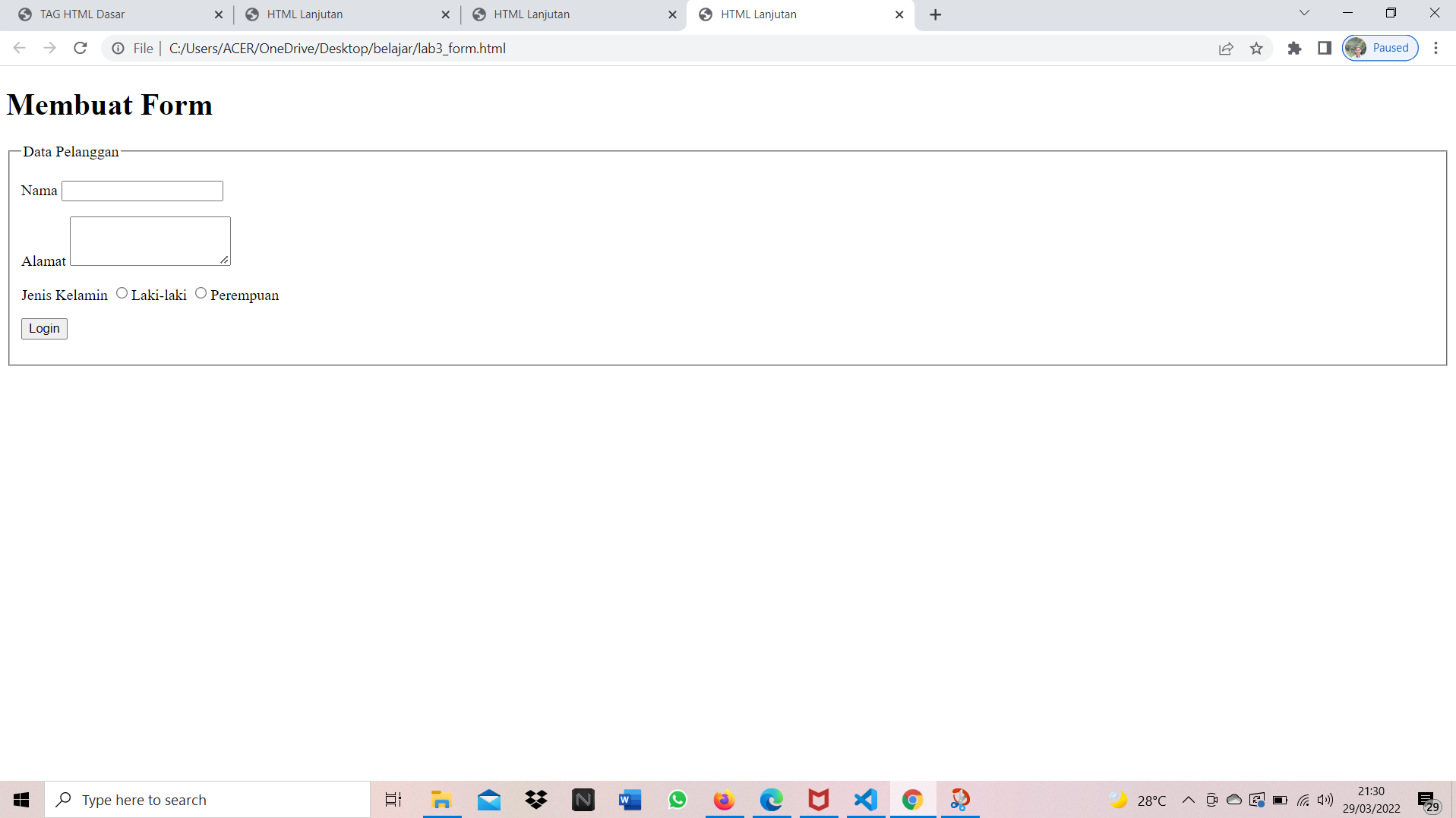This screenshot has width=1456, height=818.
Task: Bookmark the page via the star icon
Action: point(1257,48)
